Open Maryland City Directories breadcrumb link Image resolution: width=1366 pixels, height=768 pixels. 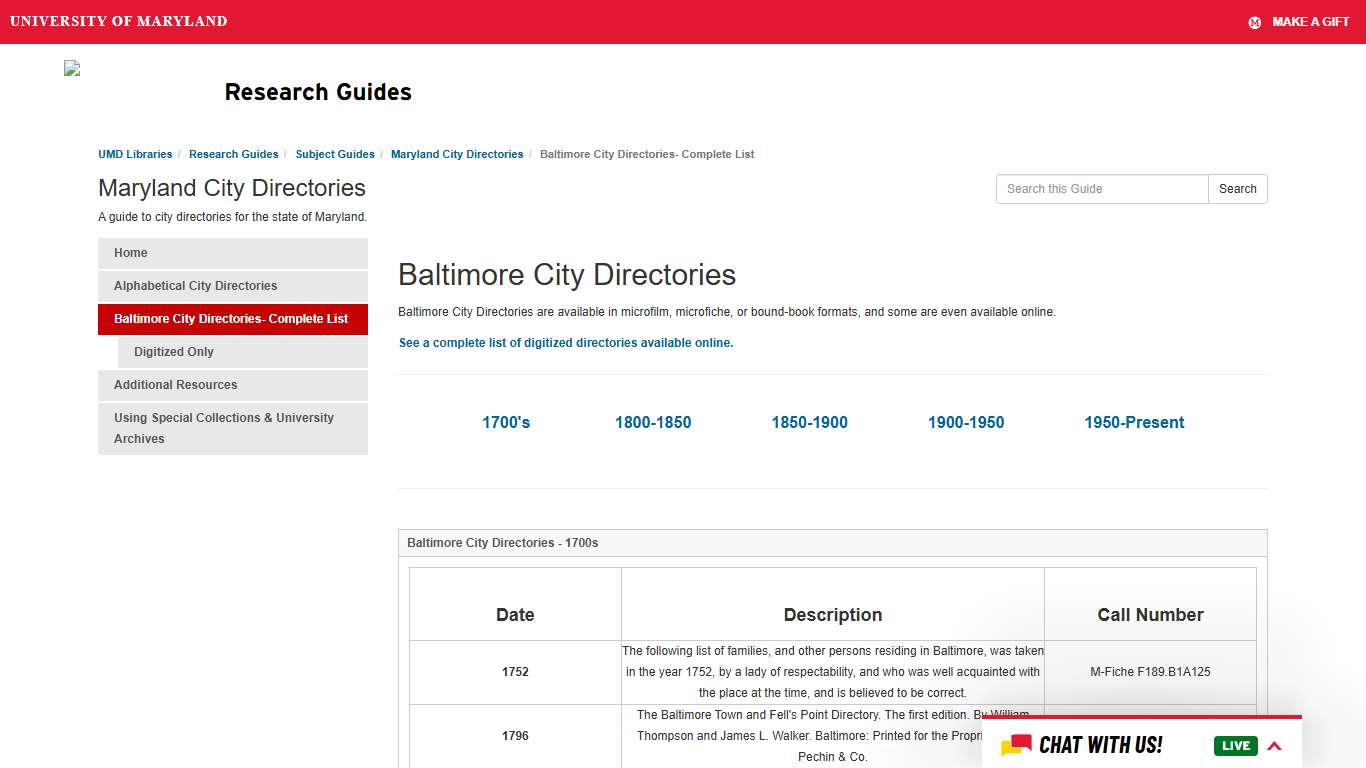[x=457, y=154]
